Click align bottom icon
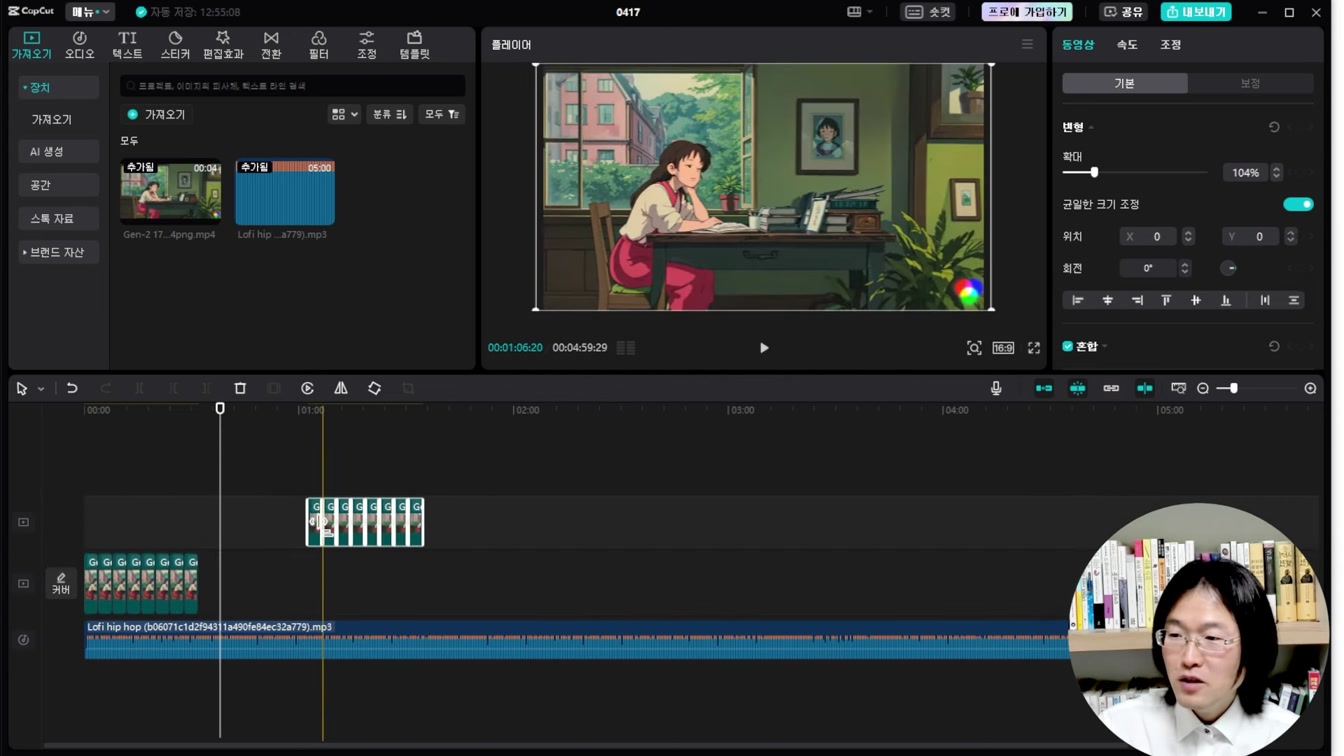The width and height of the screenshot is (1344, 756). coord(1225,300)
